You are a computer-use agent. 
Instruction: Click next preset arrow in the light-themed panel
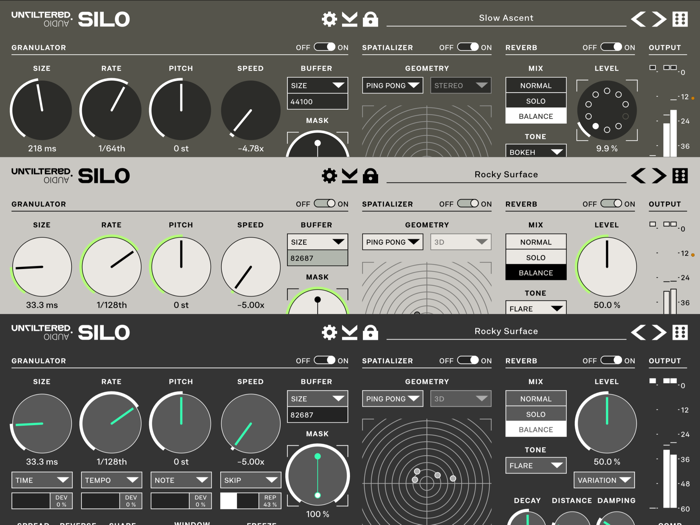[659, 176]
